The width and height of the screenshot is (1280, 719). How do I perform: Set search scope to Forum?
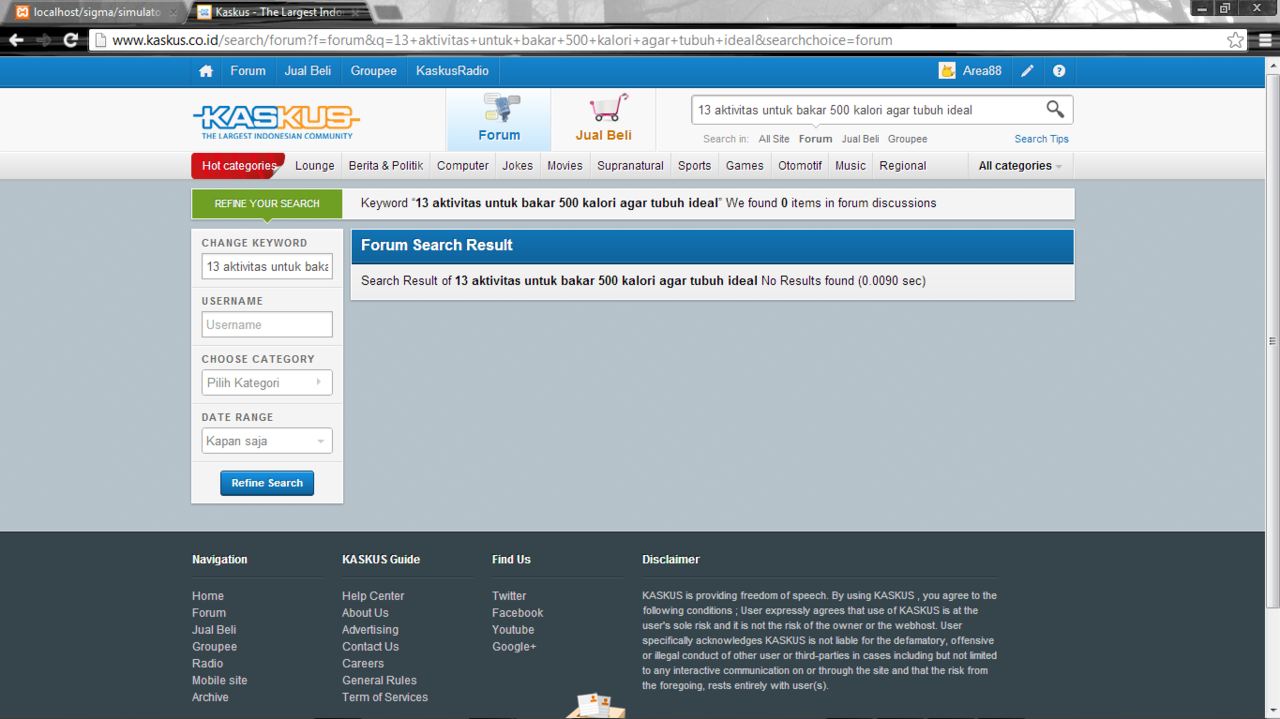tap(815, 139)
